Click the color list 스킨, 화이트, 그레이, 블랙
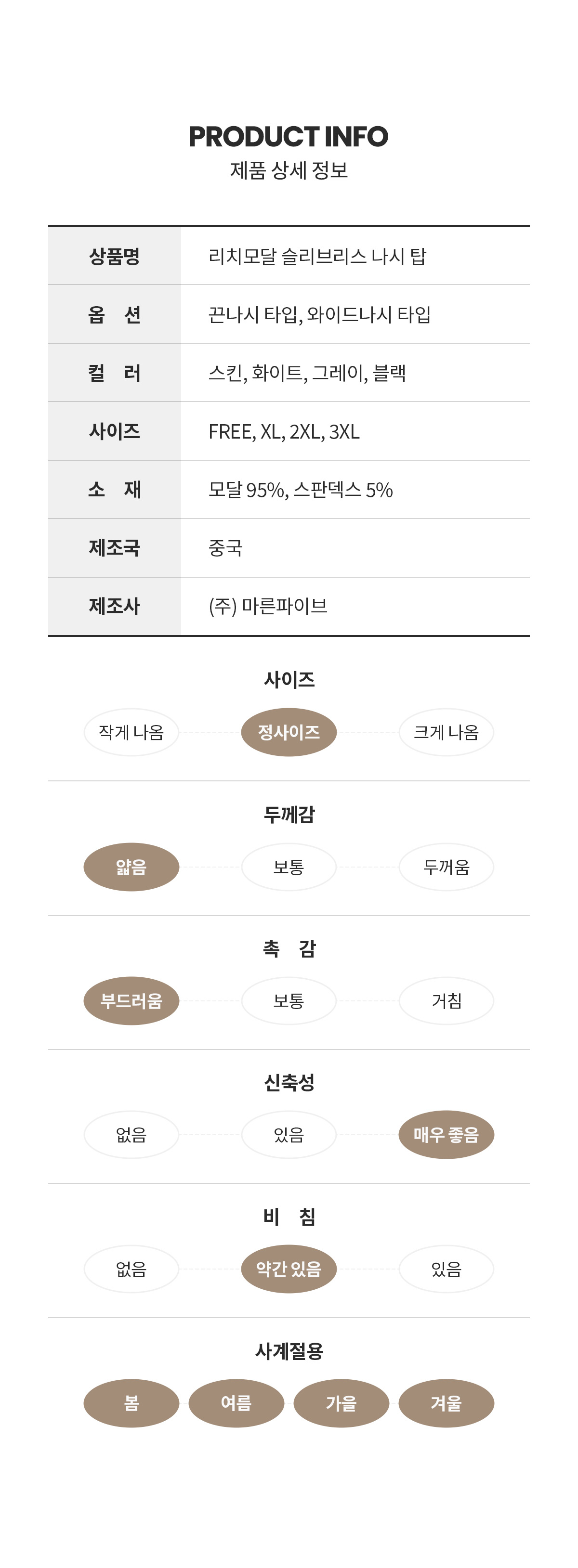578x1568 pixels. [x=307, y=373]
